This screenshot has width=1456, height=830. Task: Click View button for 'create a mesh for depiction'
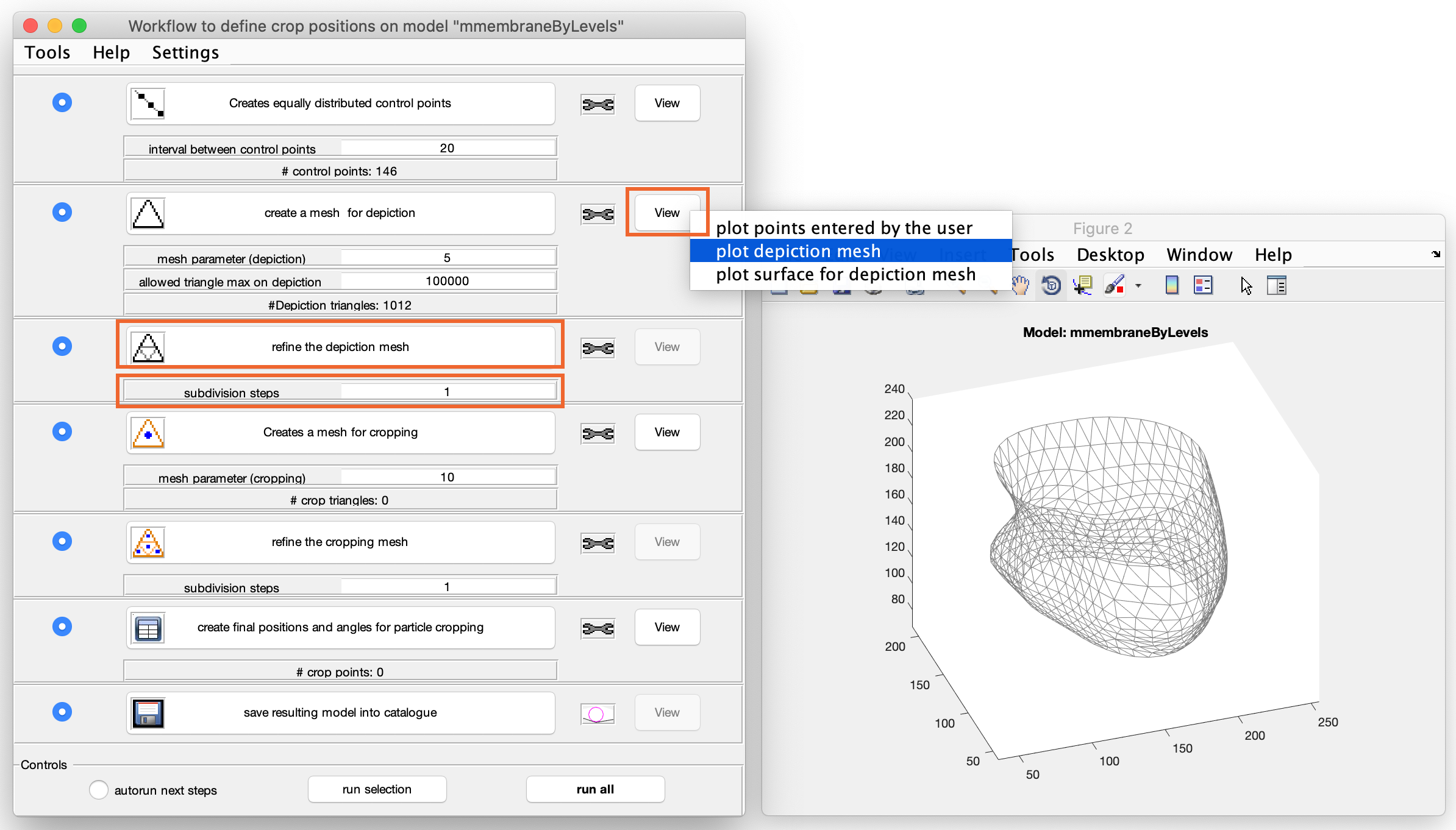[x=667, y=213]
